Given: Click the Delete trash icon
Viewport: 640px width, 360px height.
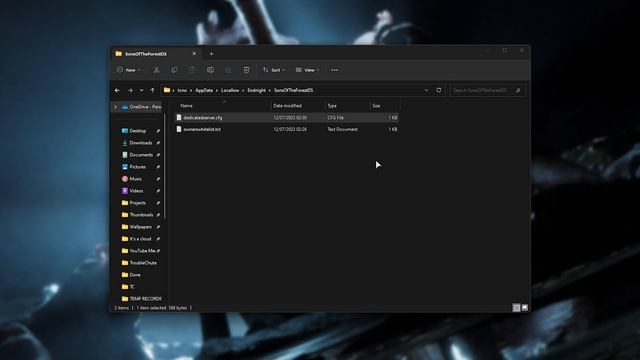Looking at the screenshot, I should 246,70.
